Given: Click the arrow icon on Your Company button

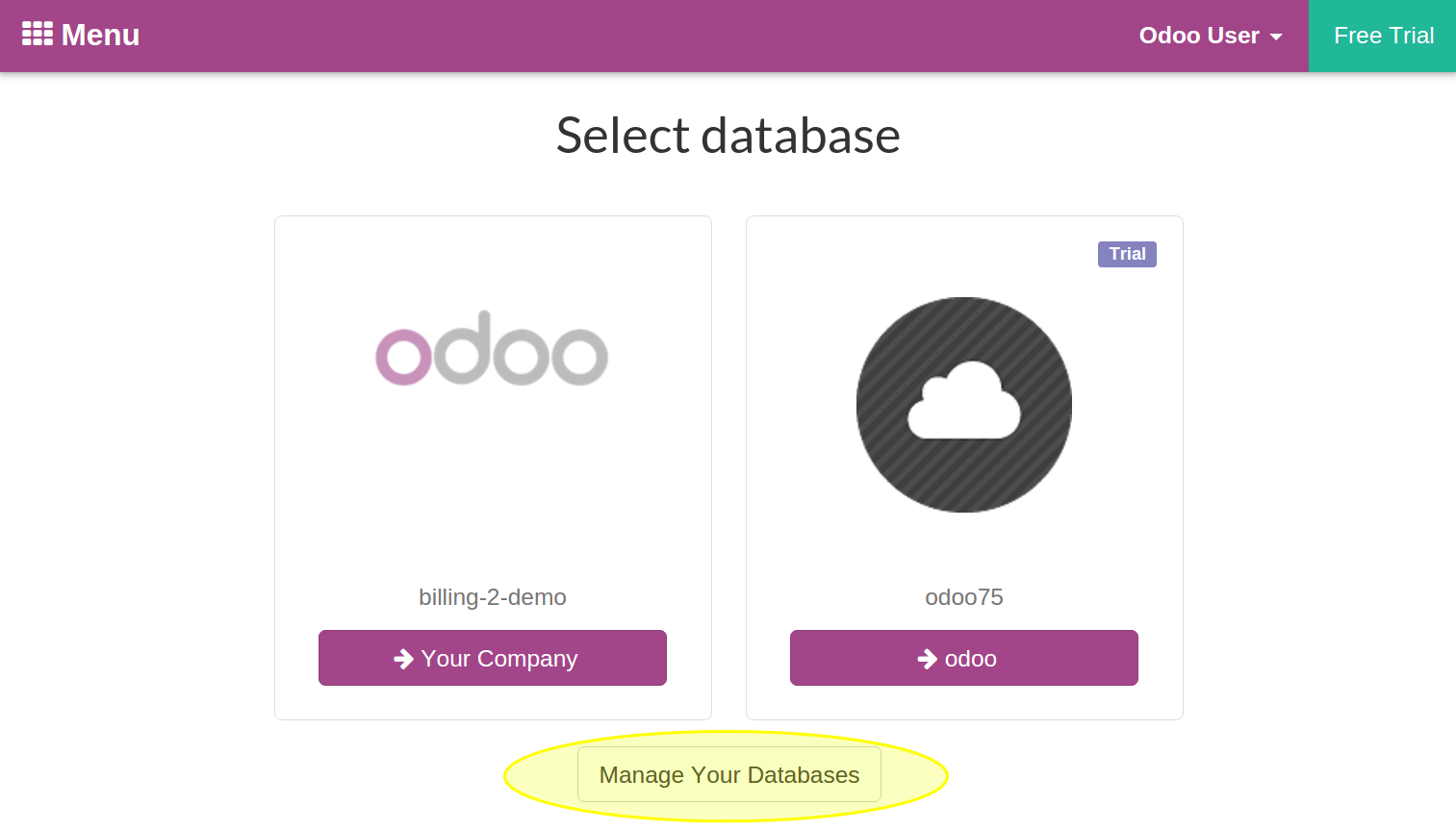Looking at the screenshot, I should 403,659.
